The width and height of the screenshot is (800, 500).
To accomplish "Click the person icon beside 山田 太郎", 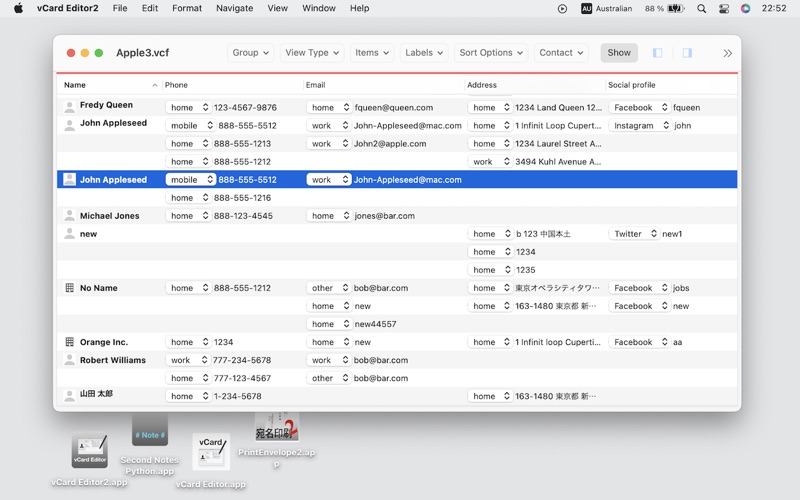I will tap(69, 395).
